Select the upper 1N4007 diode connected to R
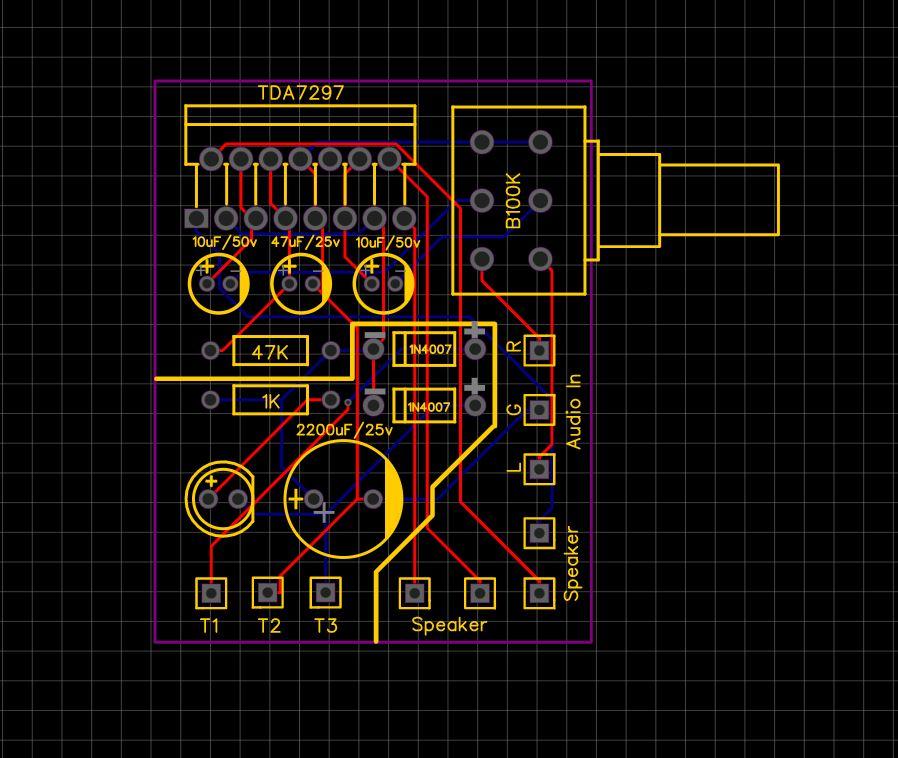Screen dimensions: 898x758 pyautogui.click(x=424, y=349)
